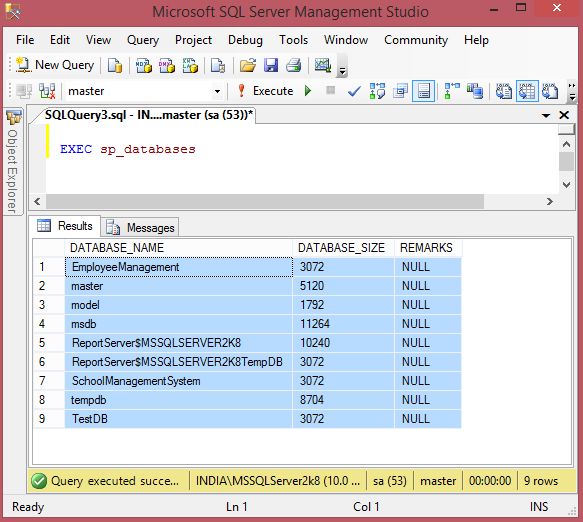This screenshot has width=583, height=522.
Task: Click the Activity Monitor icon
Action: click(x=323, y=65)
